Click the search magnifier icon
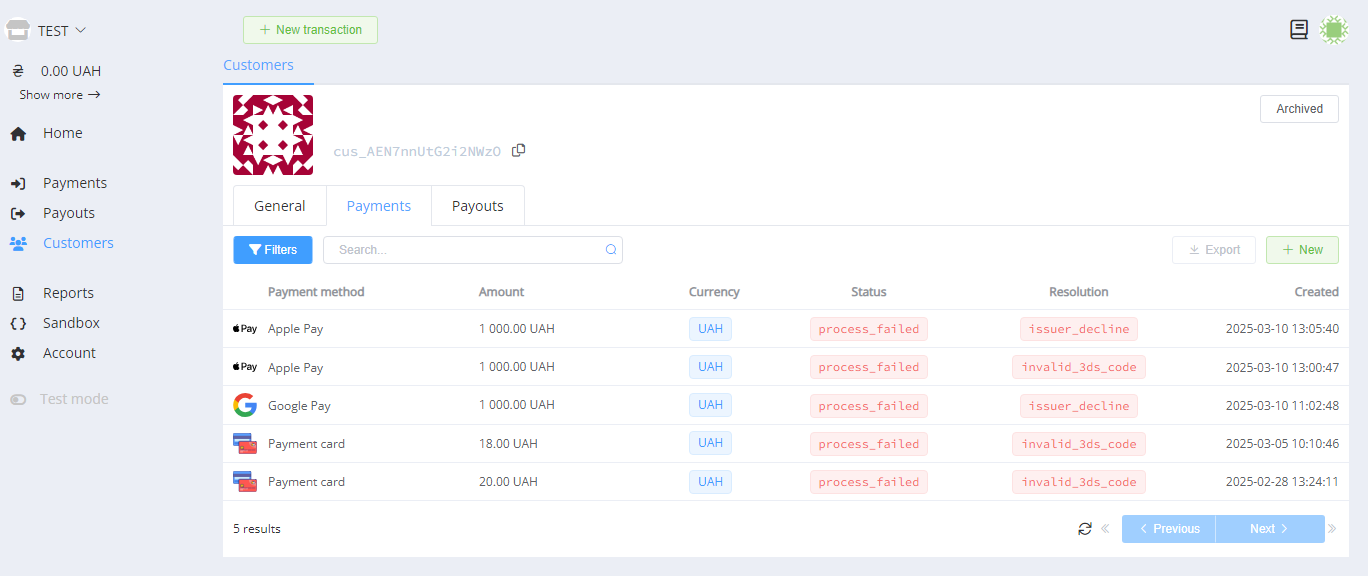The image size is (1368, 576). [x=611, y=250]
